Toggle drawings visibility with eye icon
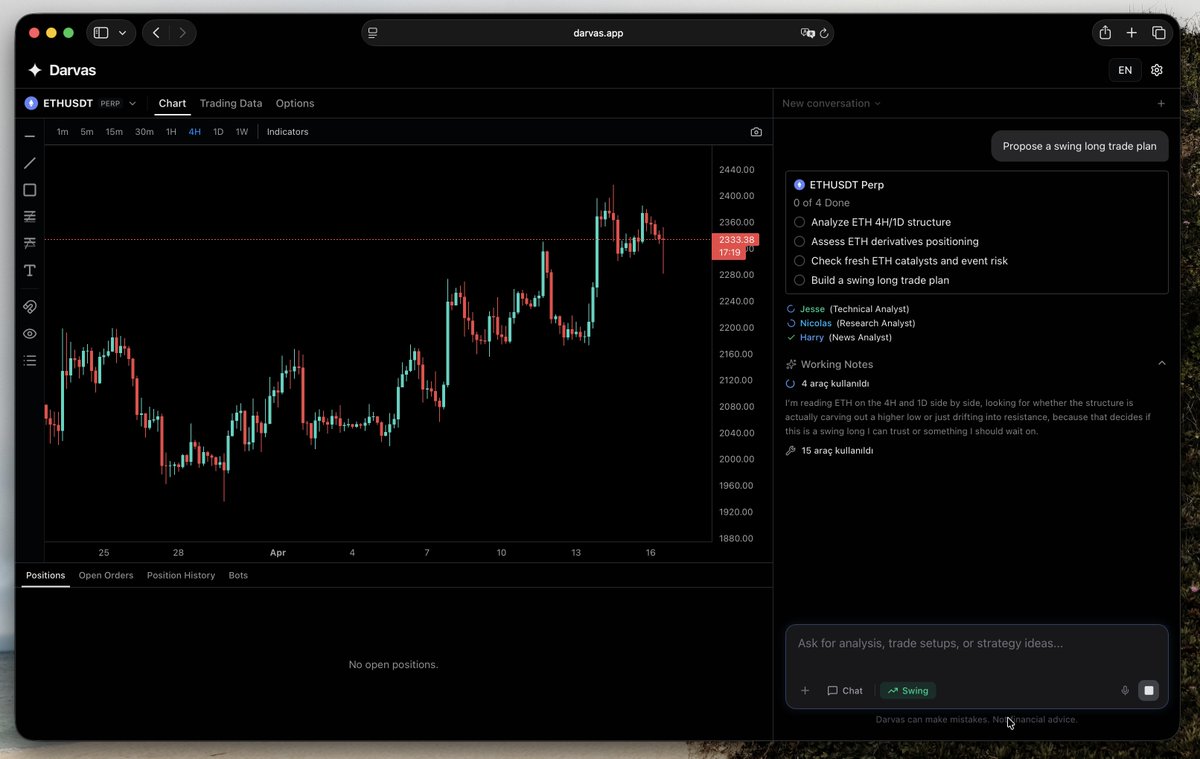This screenshot has height=759, width=1200. 29,334
